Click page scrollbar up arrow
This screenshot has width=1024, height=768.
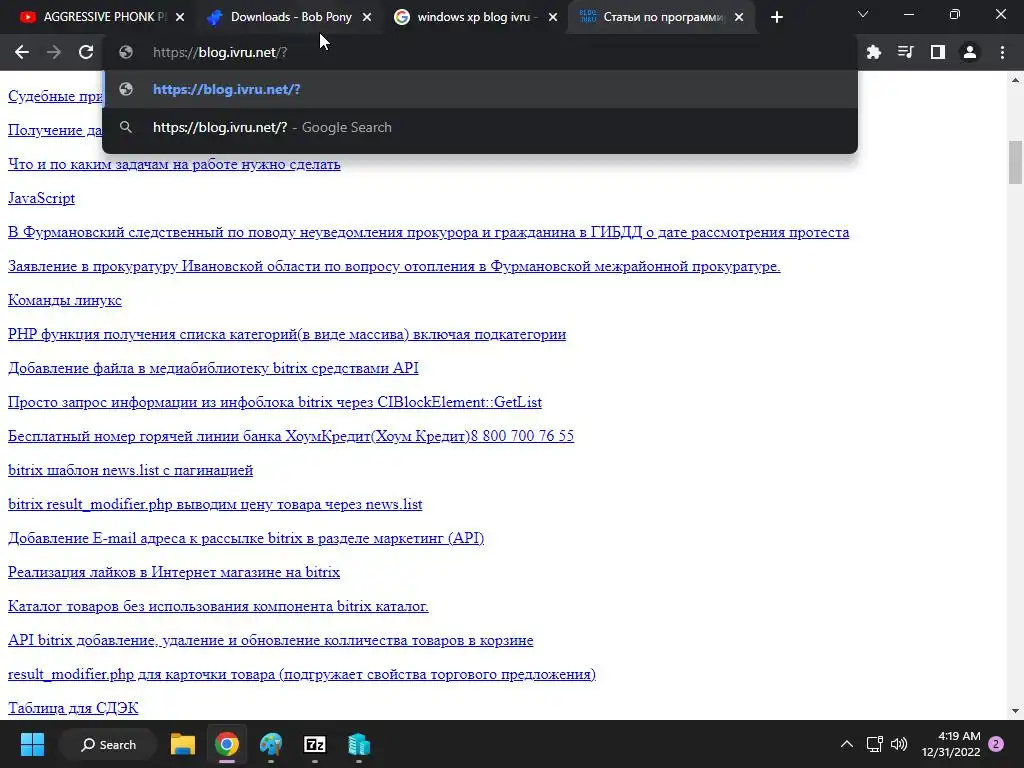click(x=1015, y=80)
